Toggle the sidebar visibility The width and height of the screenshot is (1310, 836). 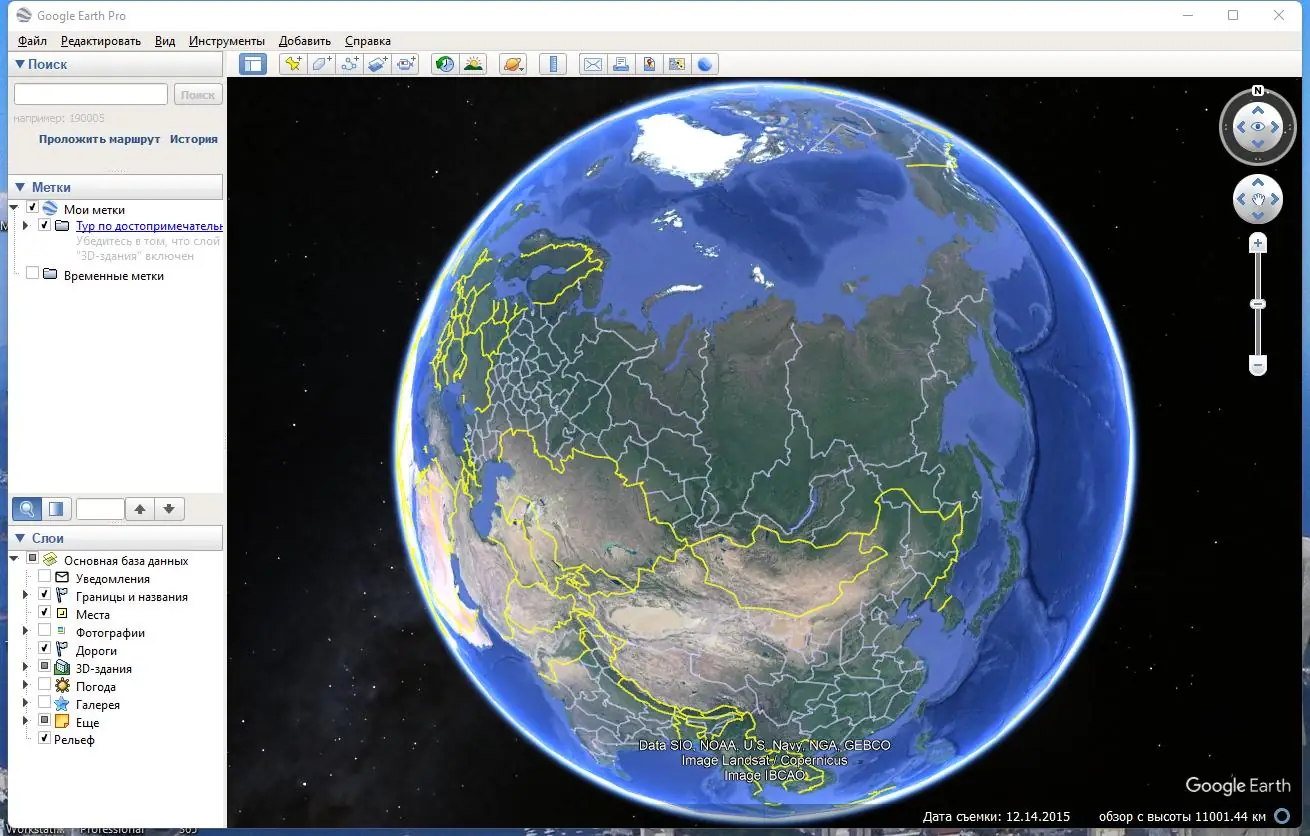[x=252, y=63]
